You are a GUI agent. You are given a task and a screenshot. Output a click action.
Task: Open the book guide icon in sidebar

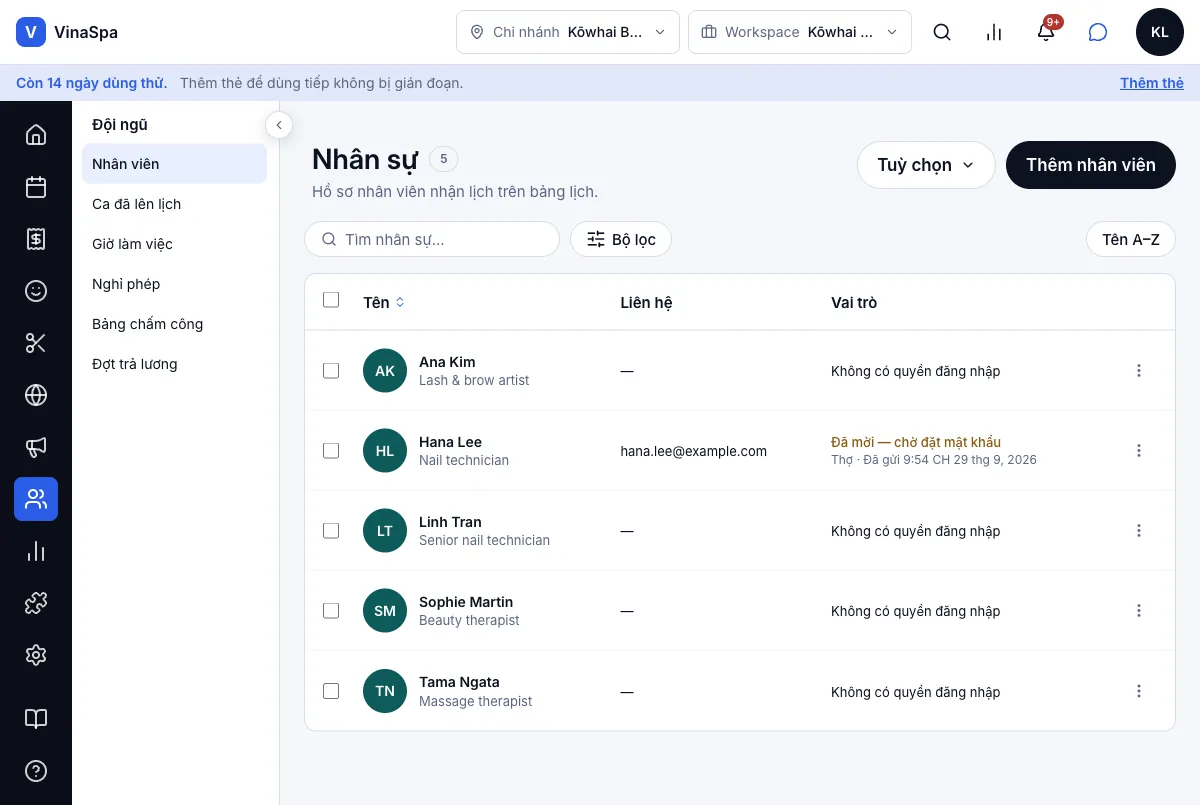(36, 719)
